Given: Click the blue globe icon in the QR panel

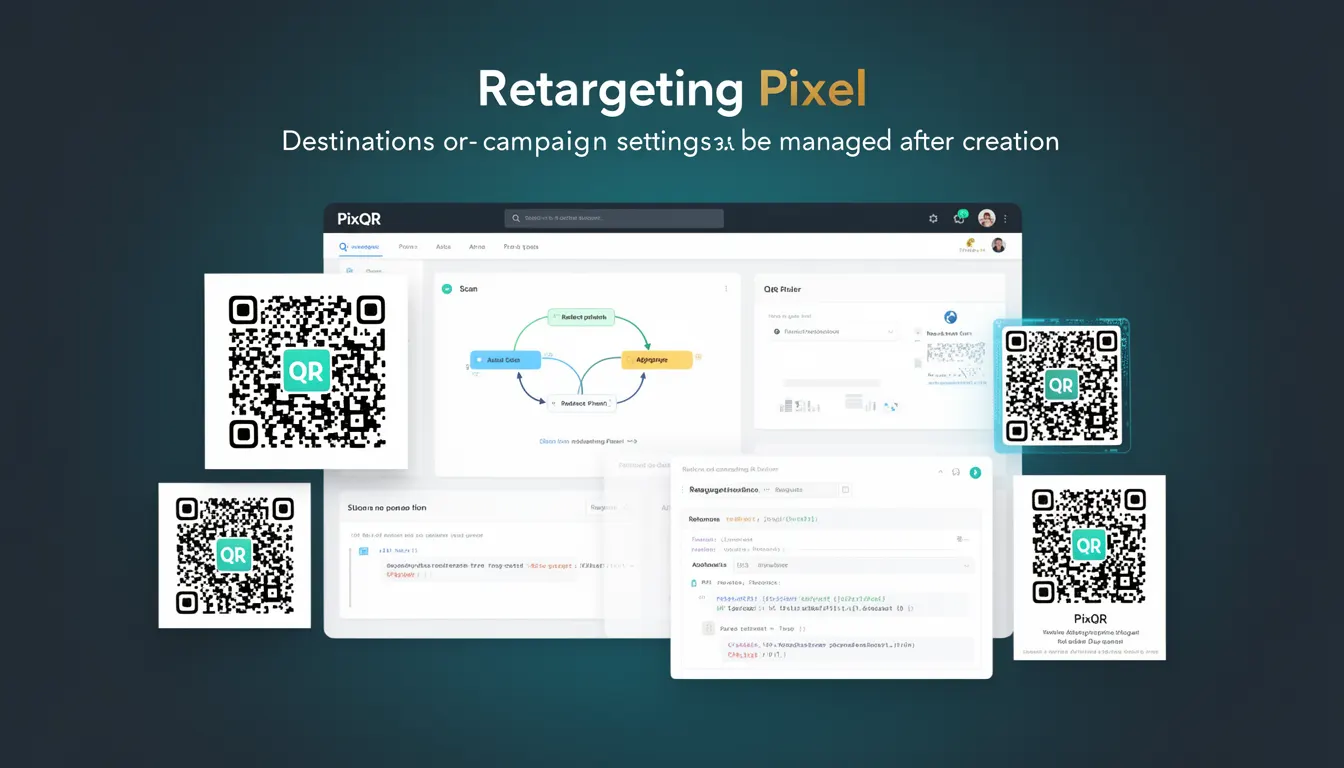Looking at the screenshot, I should click(x=951, y=317).
